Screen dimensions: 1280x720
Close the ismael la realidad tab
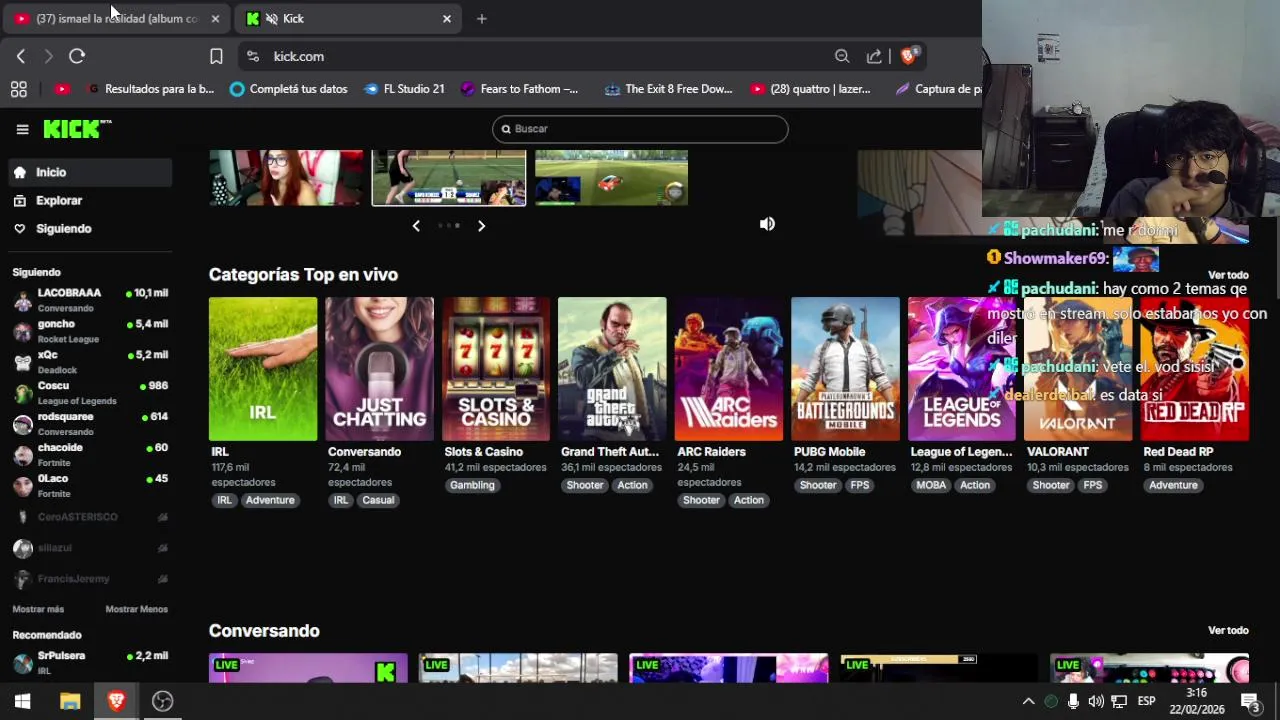click(x=215, y=18)
